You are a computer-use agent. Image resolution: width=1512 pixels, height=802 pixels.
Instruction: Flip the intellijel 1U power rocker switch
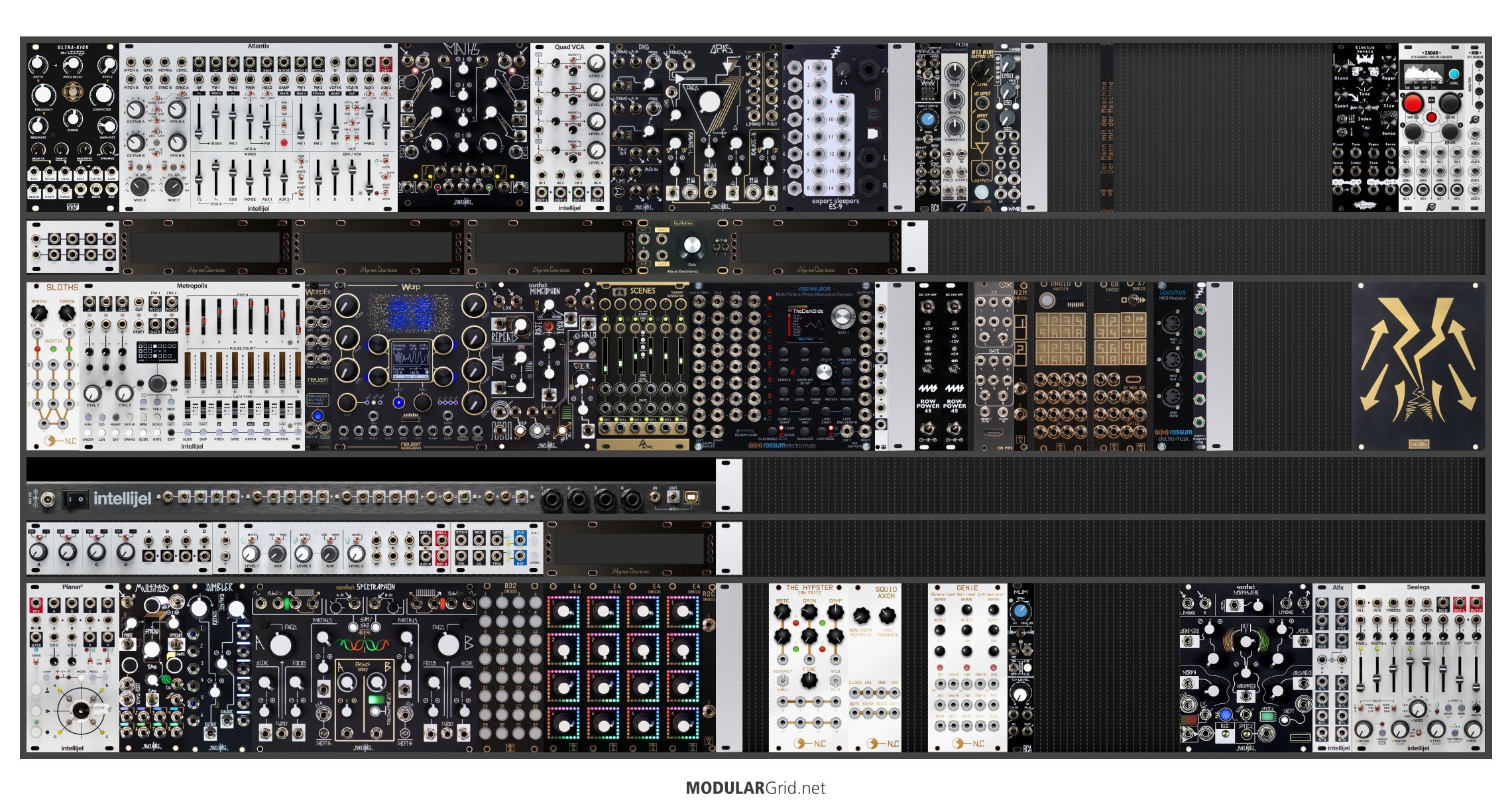pyautogui.click(x=75, y=498)
